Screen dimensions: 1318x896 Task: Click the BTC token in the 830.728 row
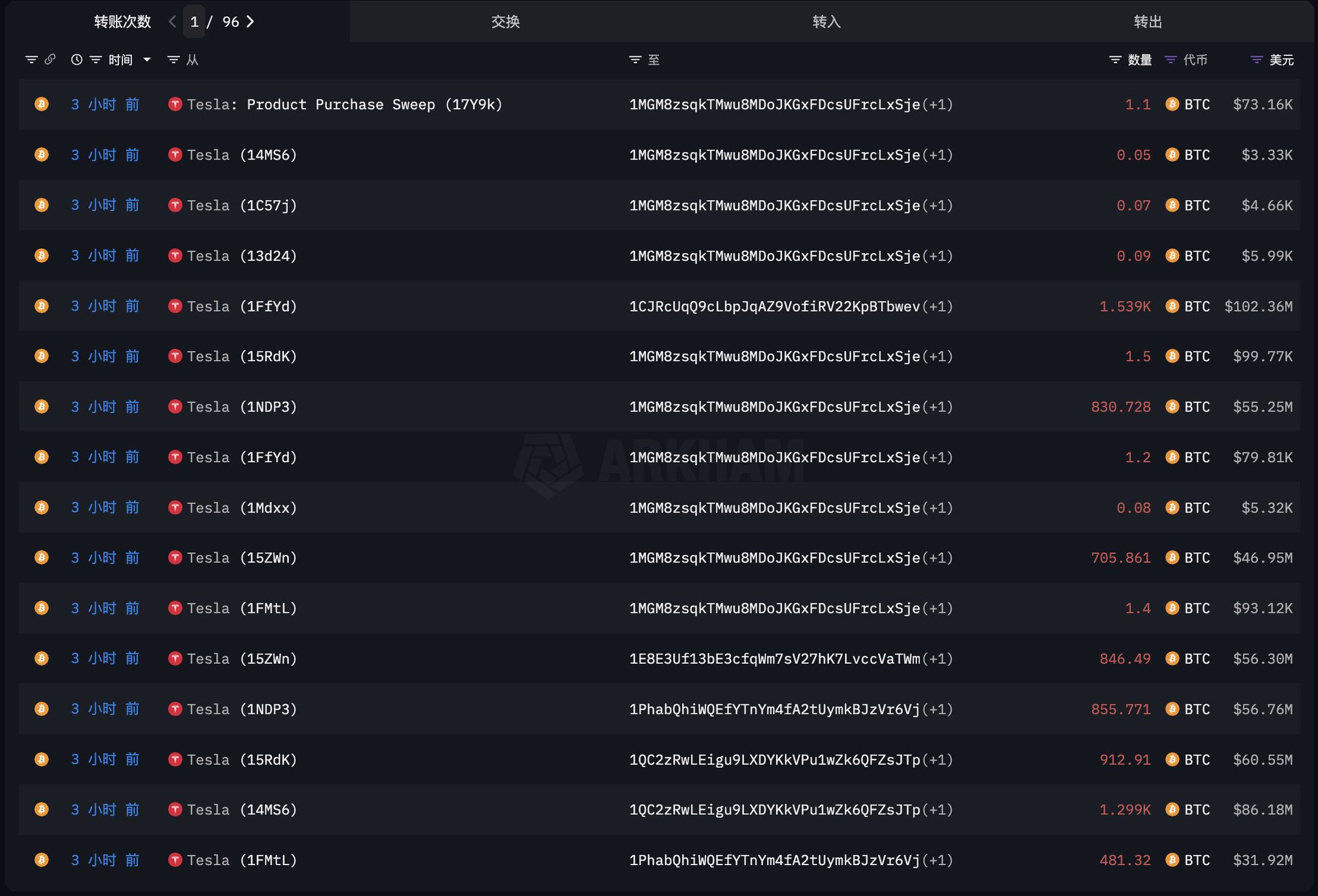pyautogui.click(x=1188, y=407)
